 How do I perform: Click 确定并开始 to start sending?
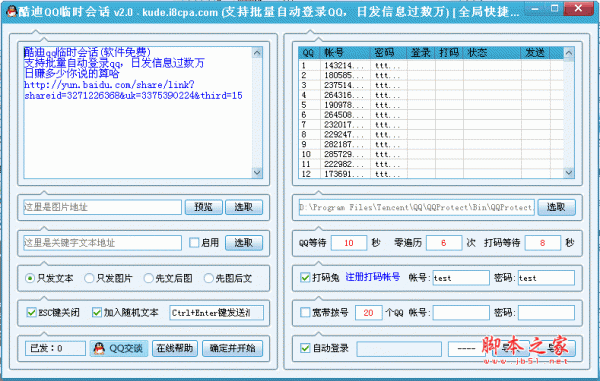click(x=232, y=348)
